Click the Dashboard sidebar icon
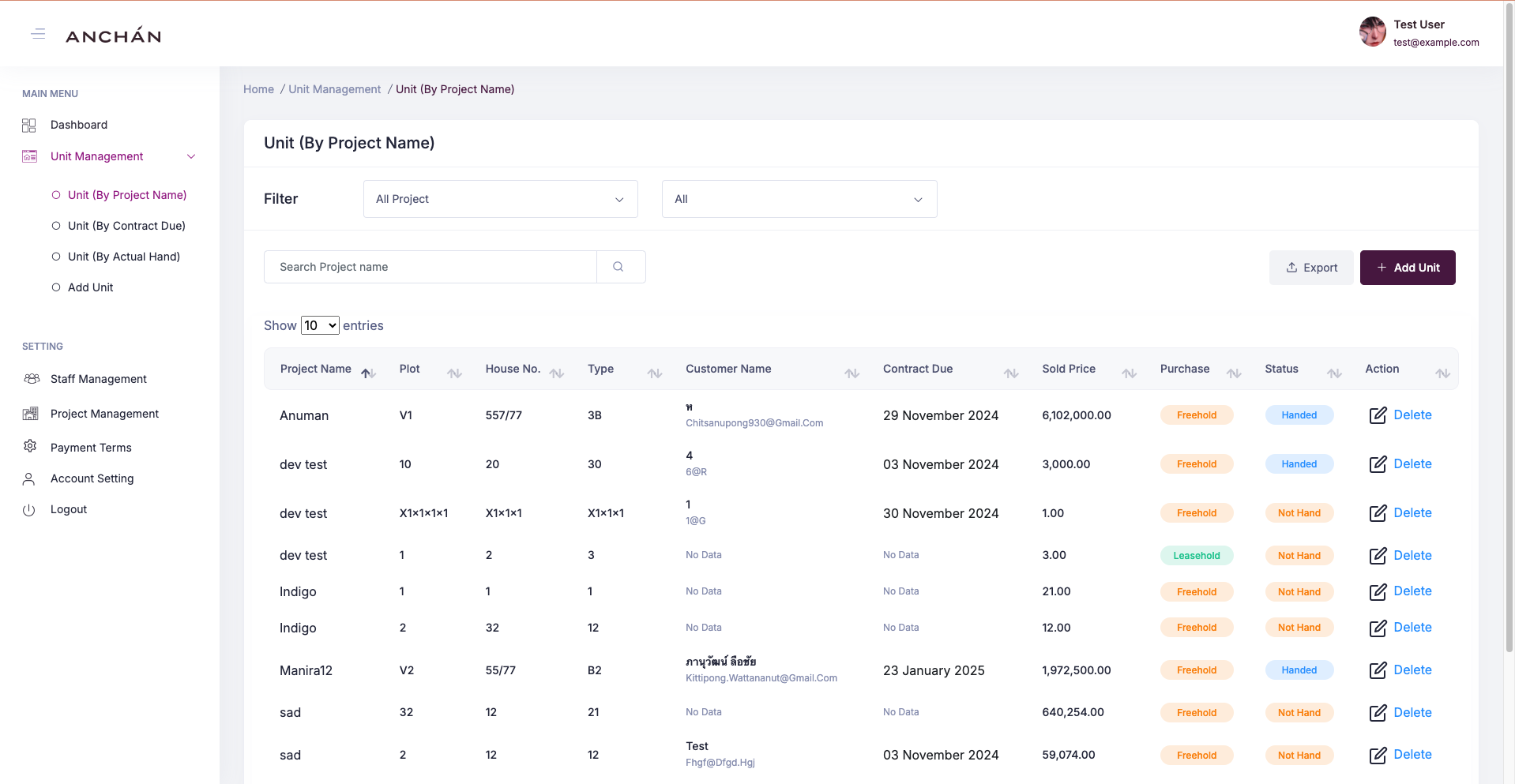Screen dimensions: 1515x784 tap(29, 125)
